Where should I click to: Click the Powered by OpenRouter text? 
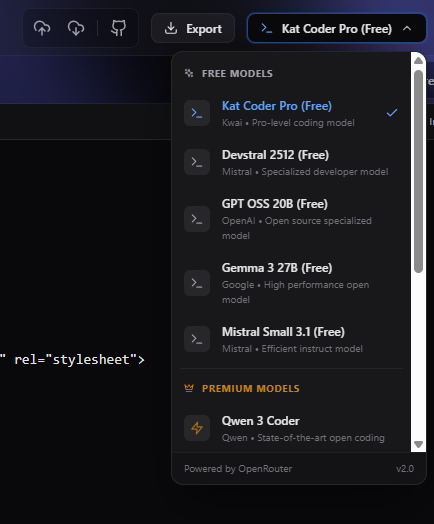pos(238,469)
